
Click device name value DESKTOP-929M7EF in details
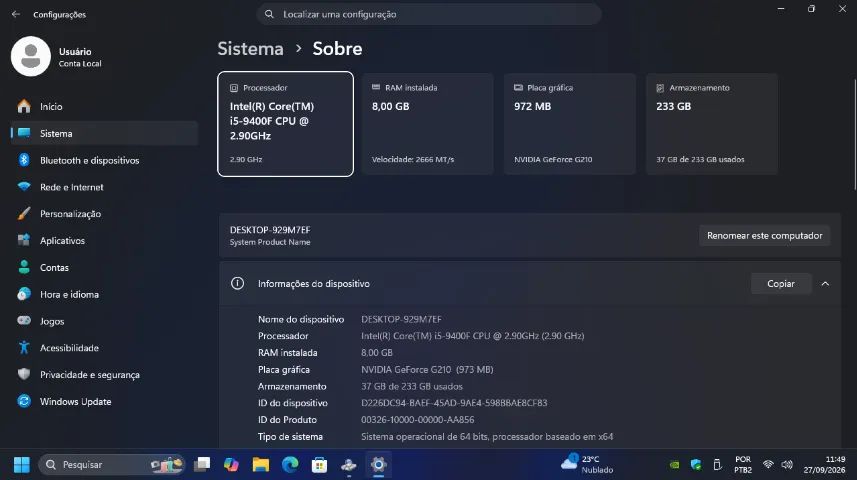(x=401, y=319)
